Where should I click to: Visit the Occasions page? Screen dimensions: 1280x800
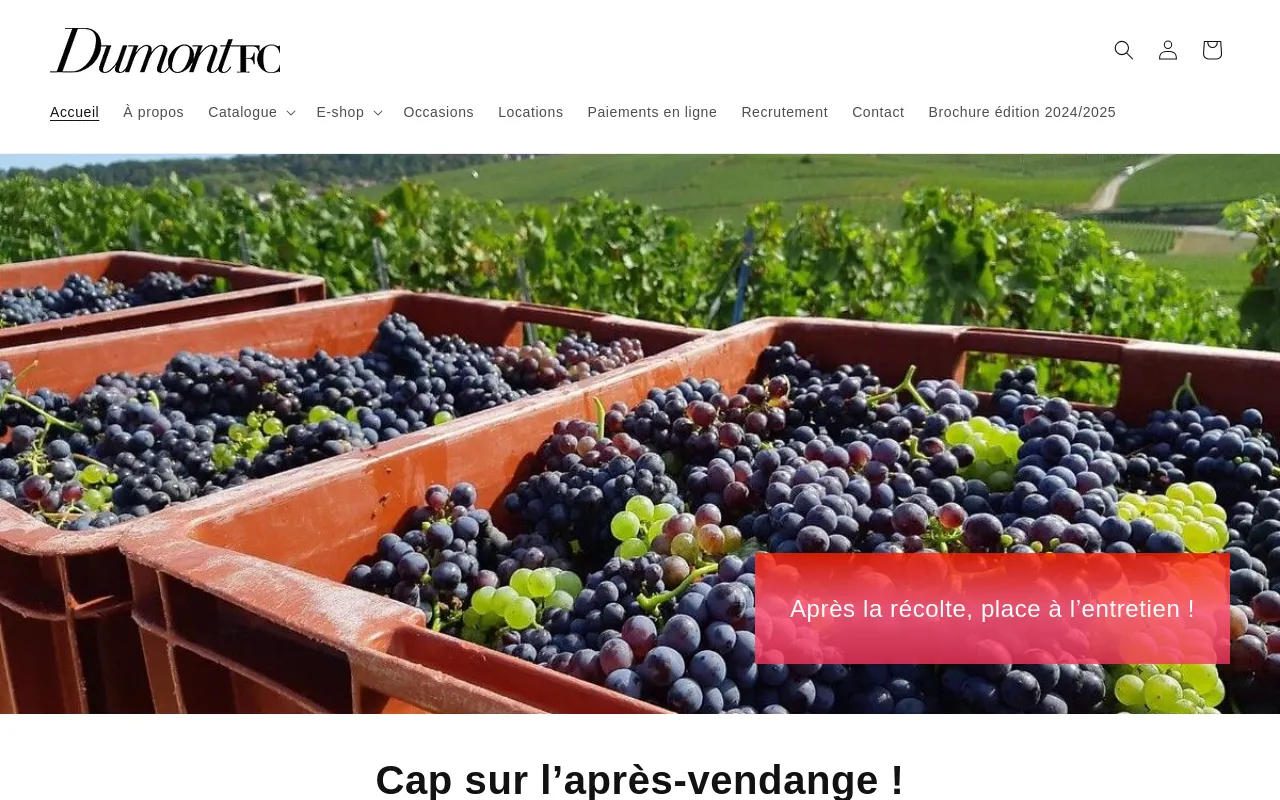[438, 112]
